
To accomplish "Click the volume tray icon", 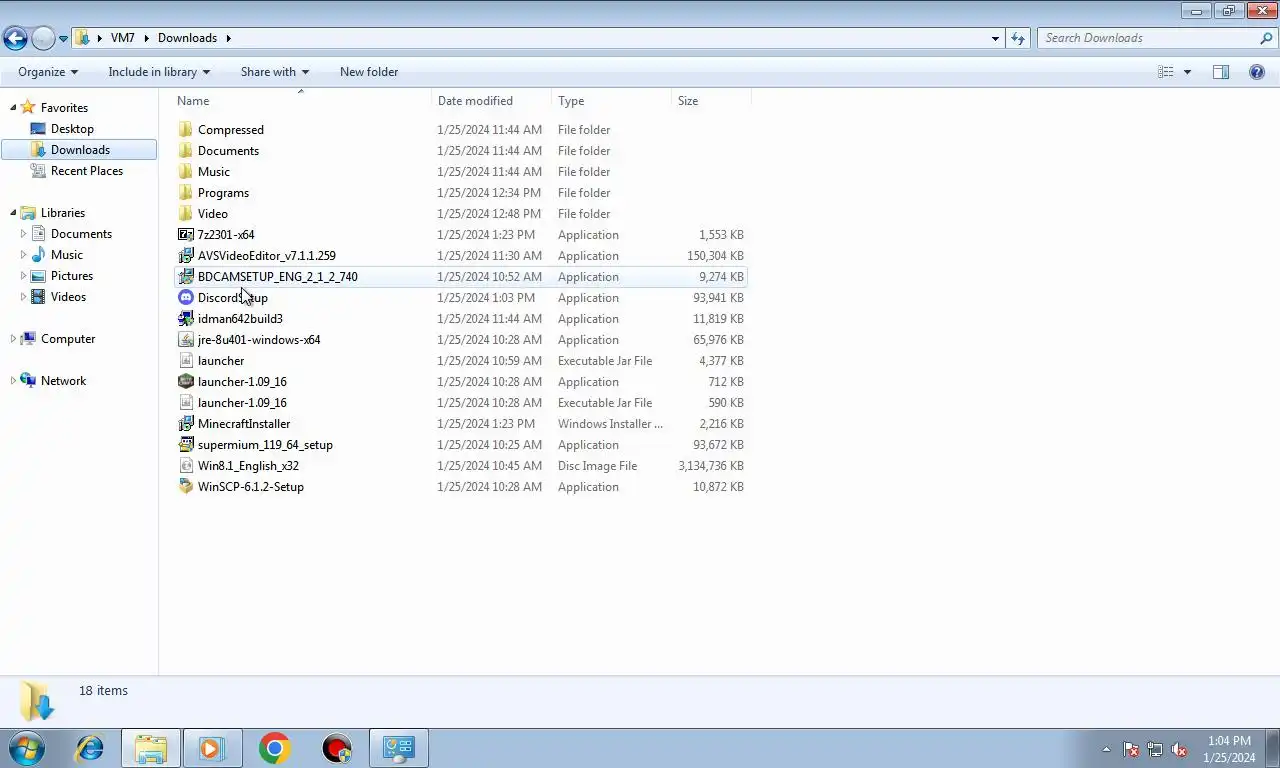I will (x=1179, y=749).
